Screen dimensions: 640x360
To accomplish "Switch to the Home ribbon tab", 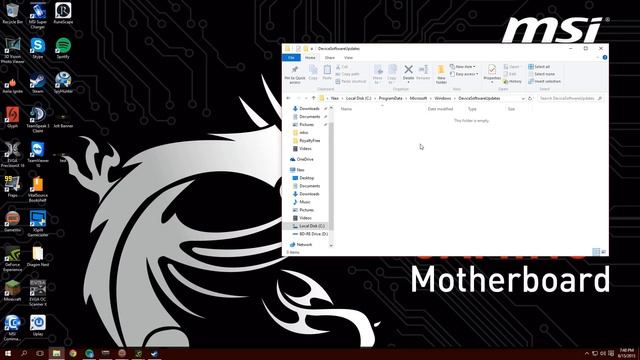I will click(310, 58).
